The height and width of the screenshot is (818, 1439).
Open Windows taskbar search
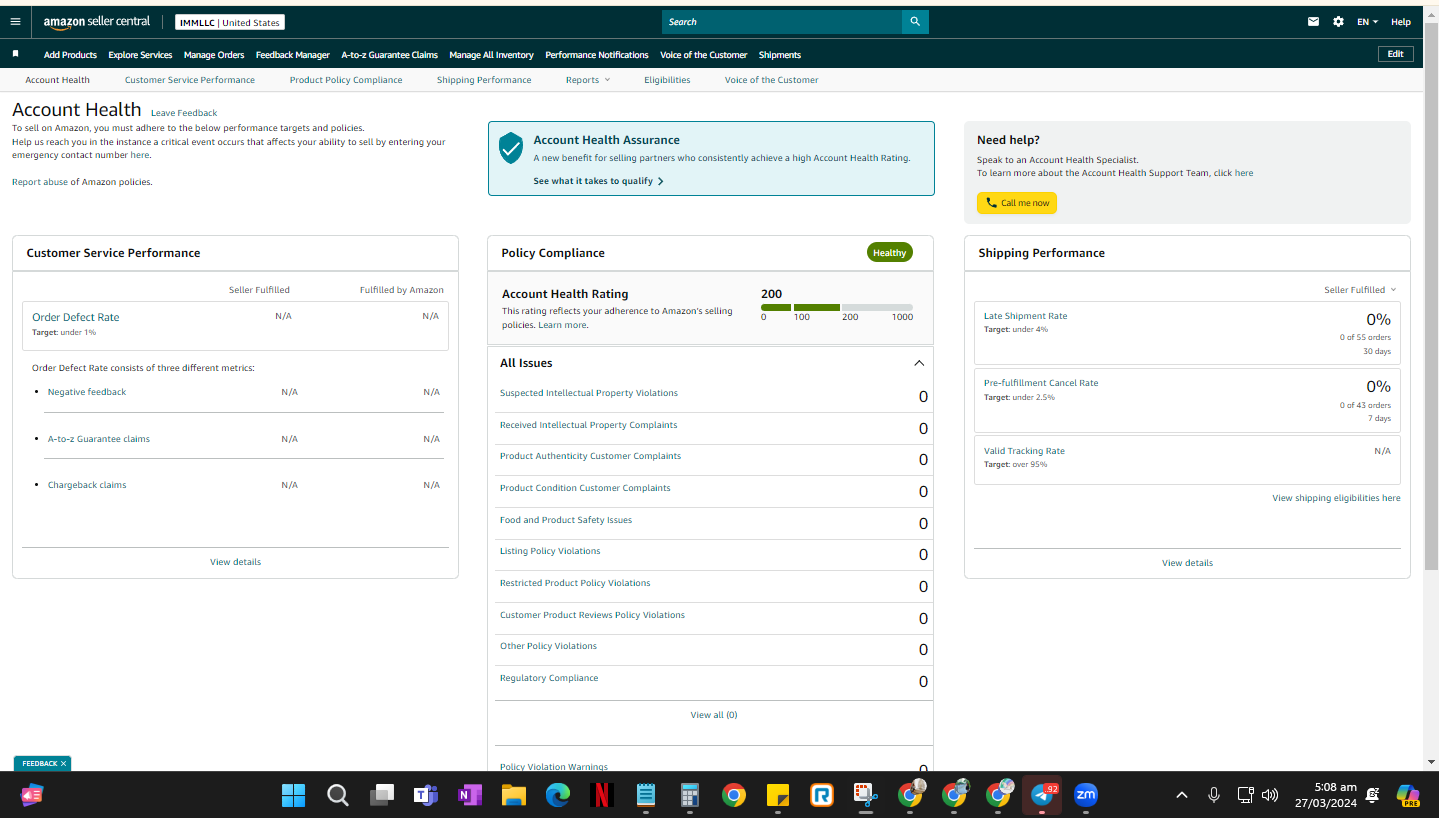338,795
